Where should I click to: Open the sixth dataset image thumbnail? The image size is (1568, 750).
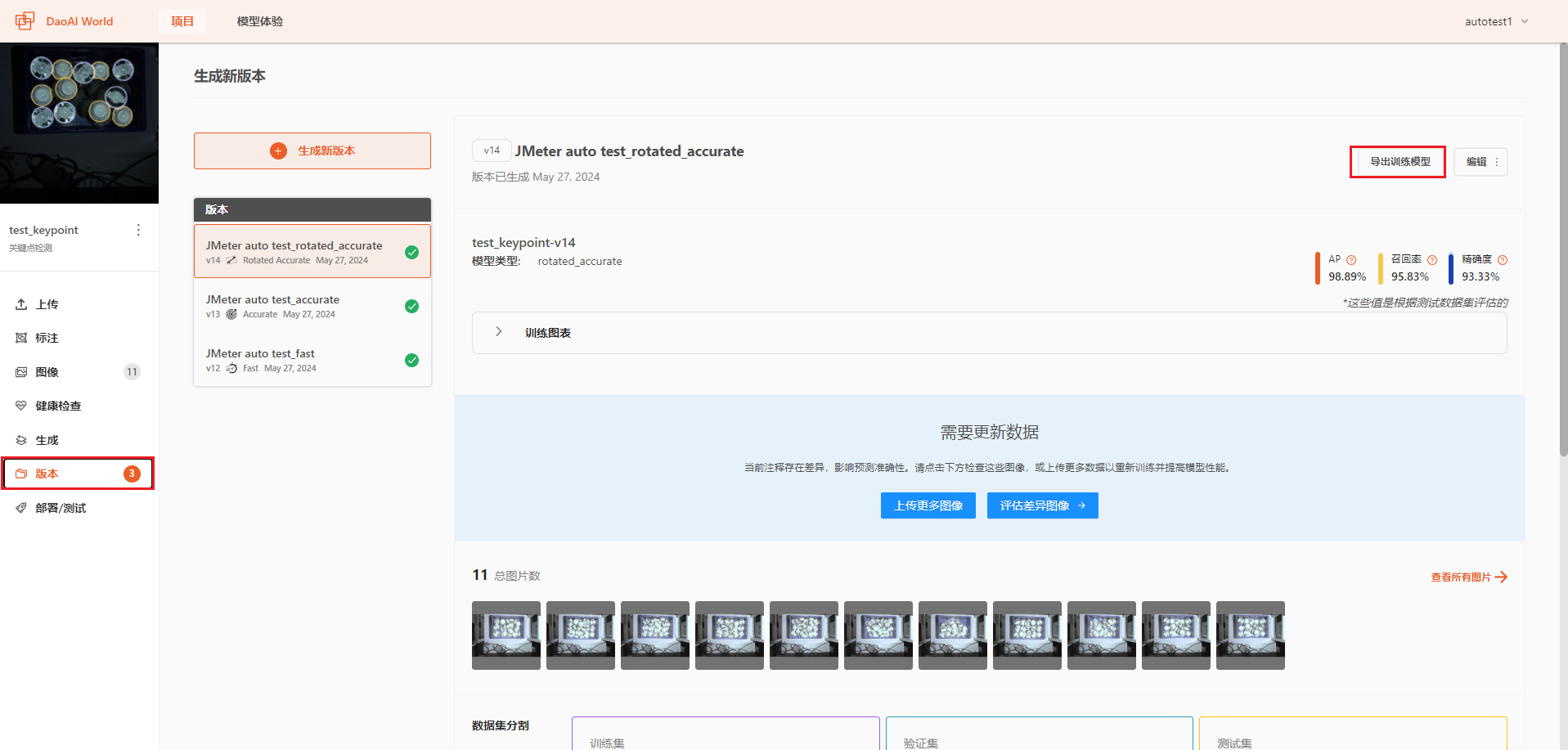tap(878, 635)
